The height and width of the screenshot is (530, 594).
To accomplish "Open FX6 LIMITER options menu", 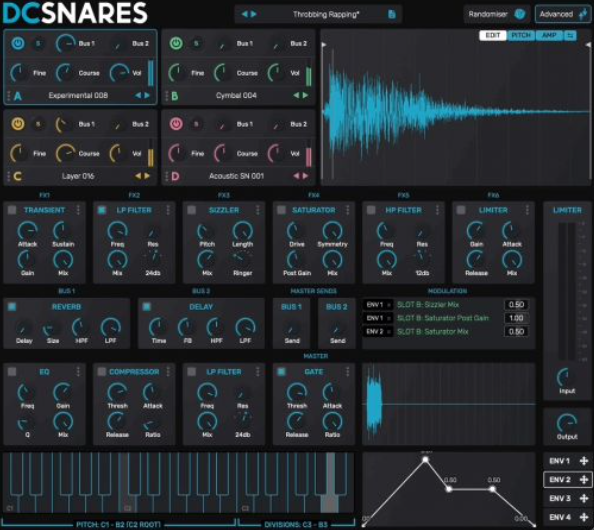I will pos(527,210).
